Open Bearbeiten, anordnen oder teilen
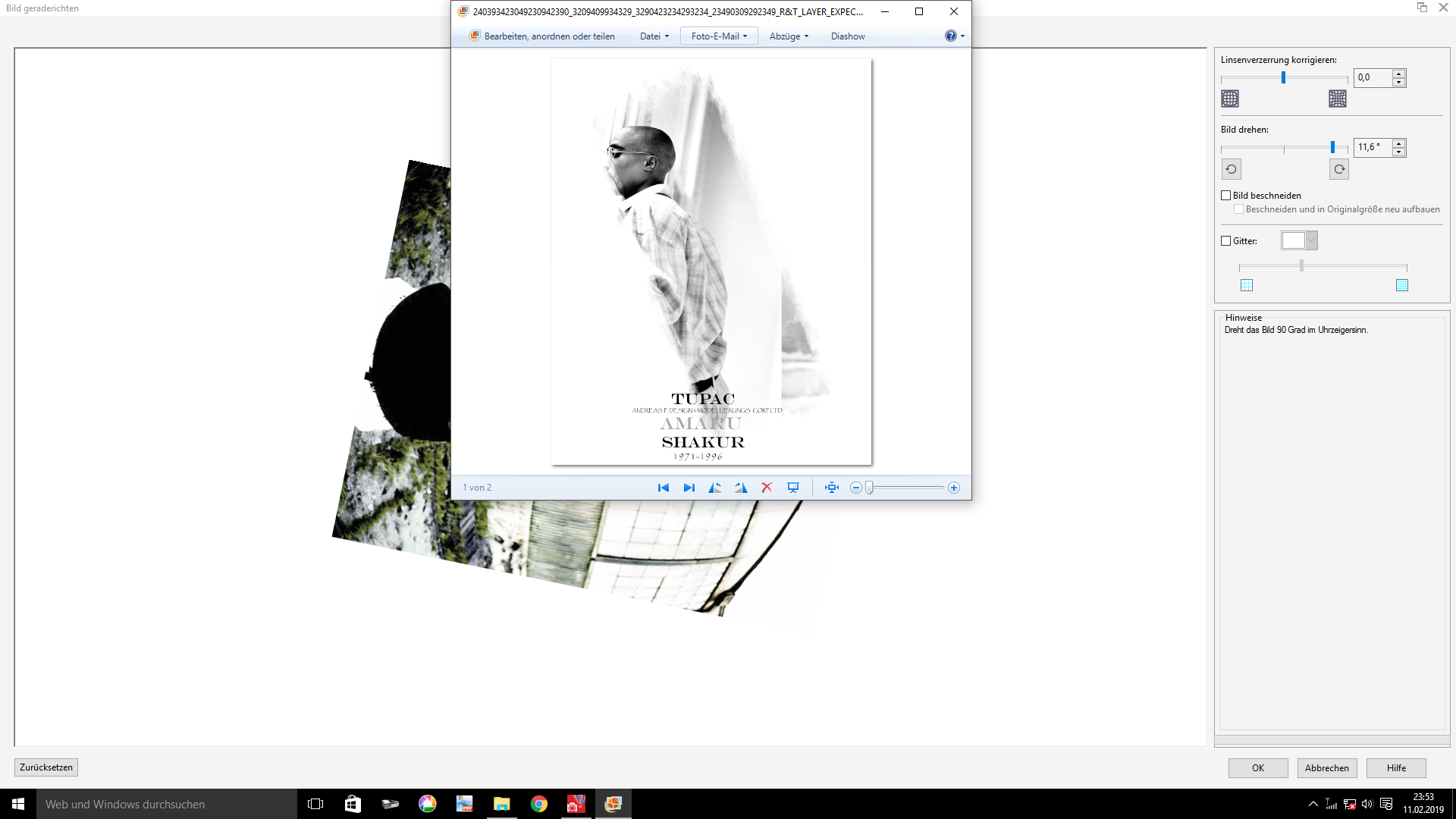Viewport: 1456px width, 819px height. 541,36
